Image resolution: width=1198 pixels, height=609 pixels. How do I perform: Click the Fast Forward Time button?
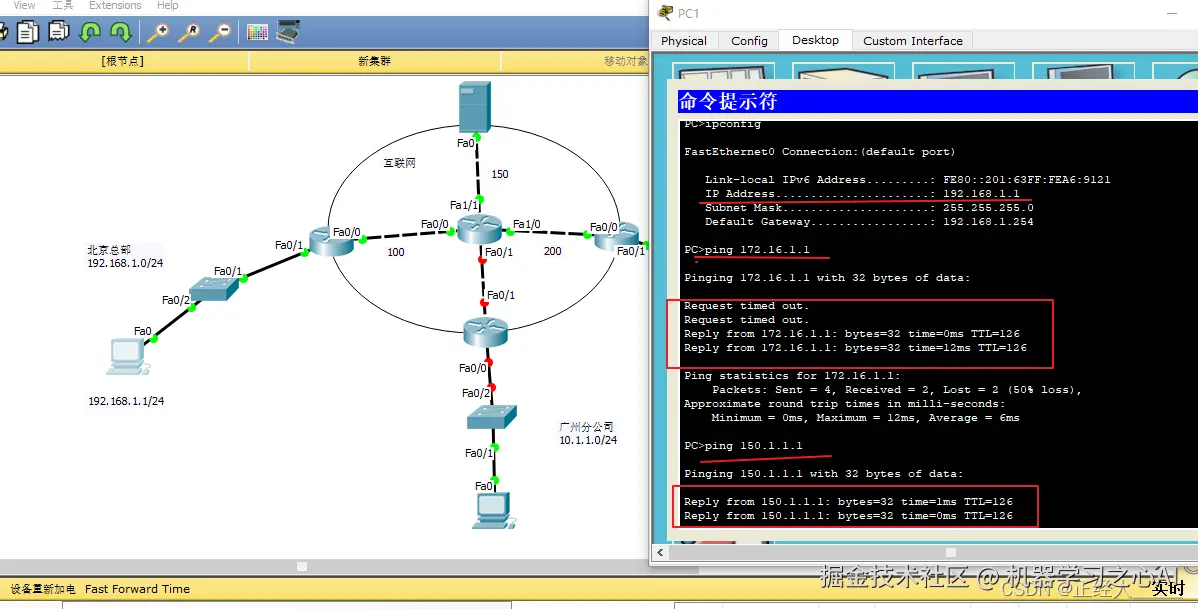138,589
